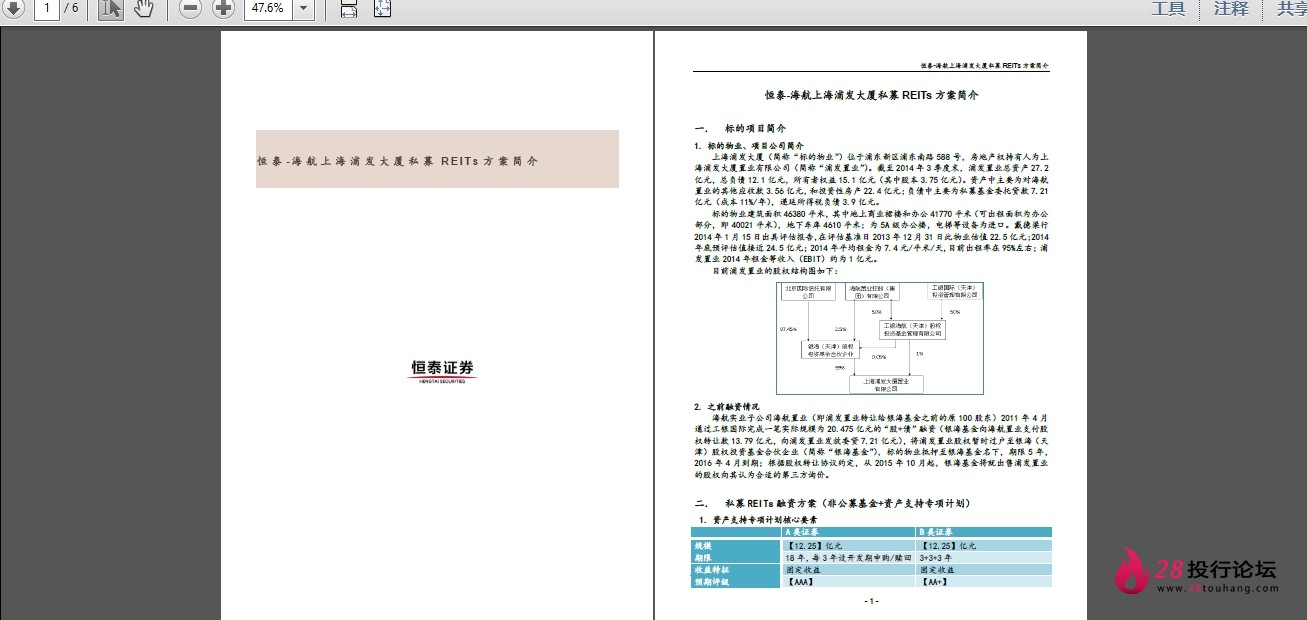The height and width of the screenshot is (620, 1307).
Task: Click the A 类证券 table column header
Action: click(847, 533)
